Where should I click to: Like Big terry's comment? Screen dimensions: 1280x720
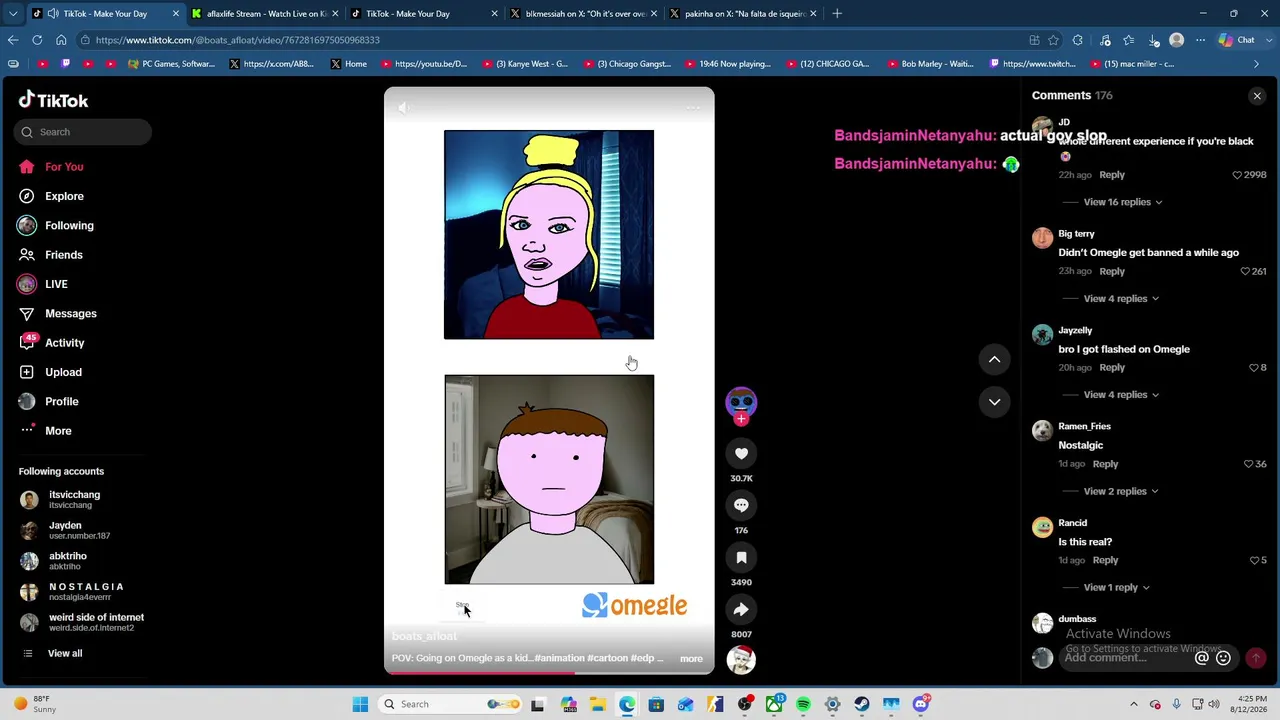[1245, 271]
